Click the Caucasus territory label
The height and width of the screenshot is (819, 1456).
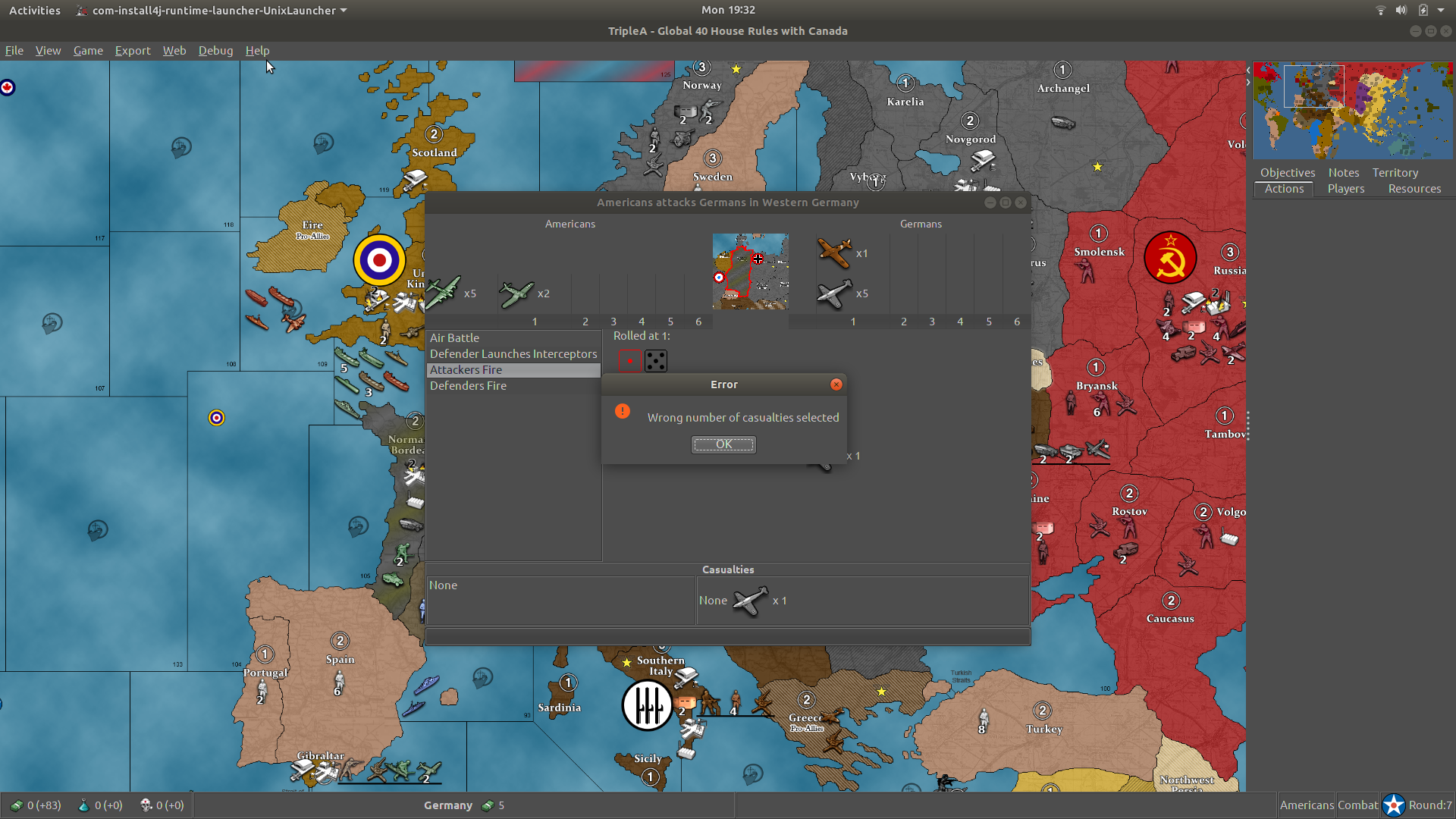1170,619
